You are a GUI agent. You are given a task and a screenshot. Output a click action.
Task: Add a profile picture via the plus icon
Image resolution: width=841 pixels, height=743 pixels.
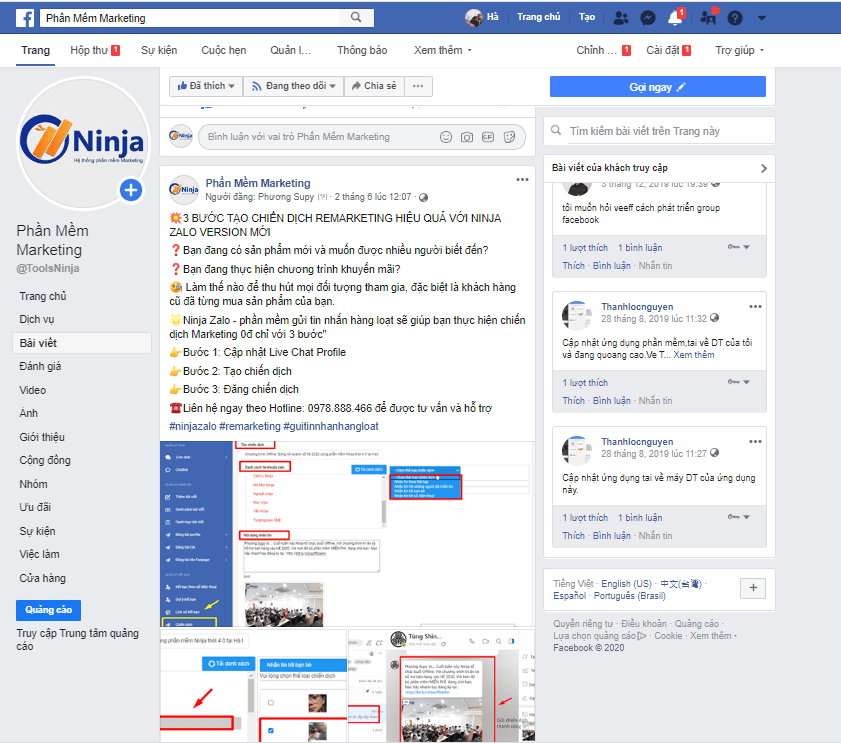click(x=131, y=190)
